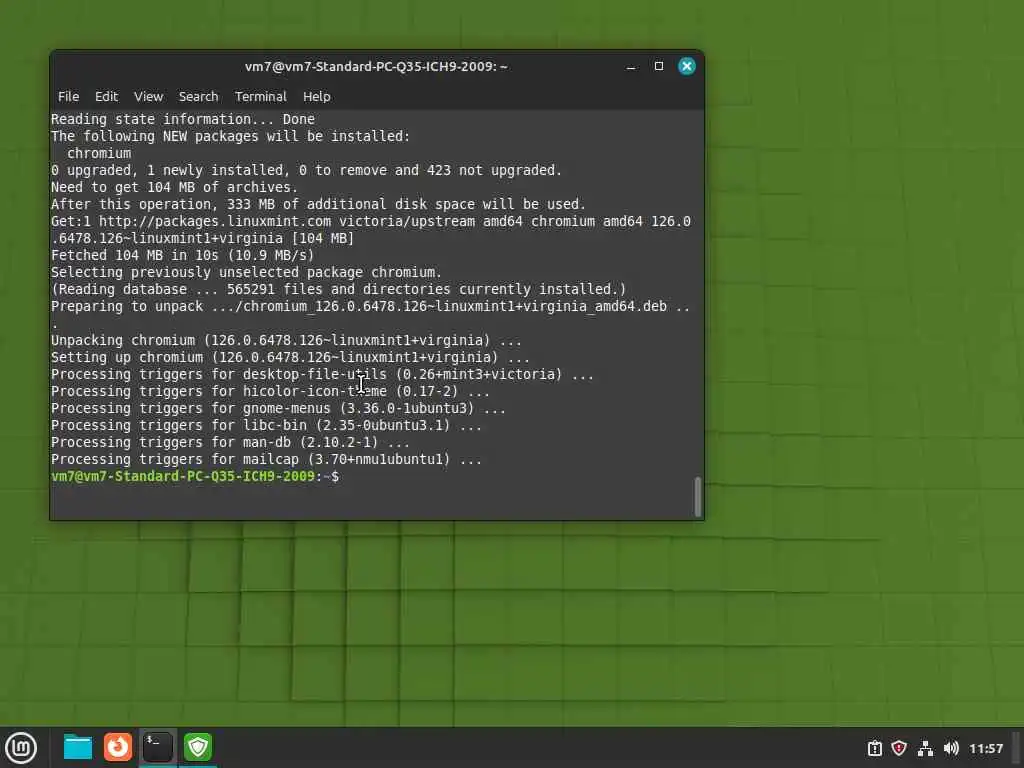1024x768 pixels.
Task: Click 'Processing triggers for hicolor-icon-theme' line
Action: click(270, 391)
